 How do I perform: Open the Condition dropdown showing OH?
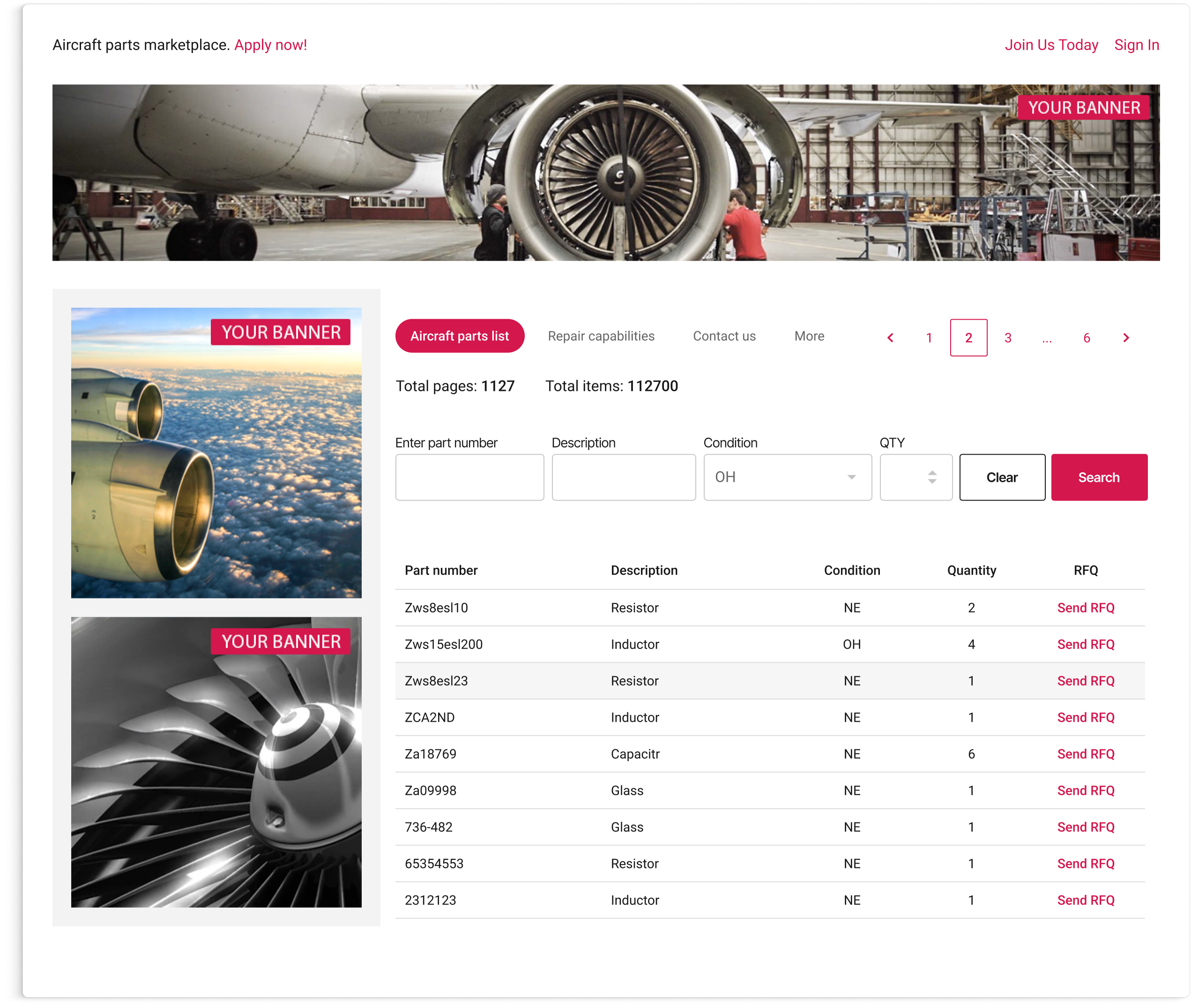point(787,477)
